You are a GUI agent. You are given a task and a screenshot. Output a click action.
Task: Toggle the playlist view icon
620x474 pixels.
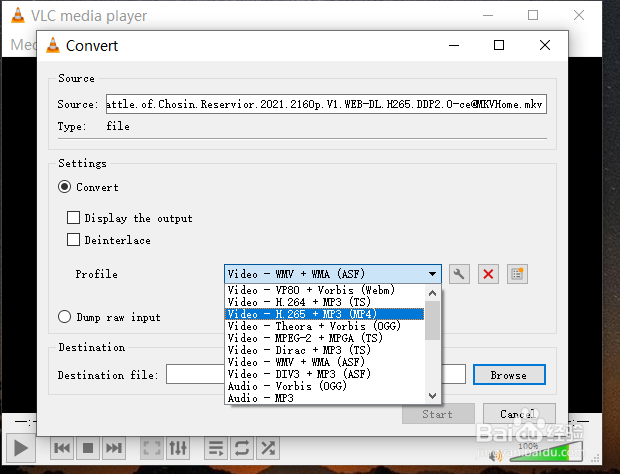pos(216,448)
